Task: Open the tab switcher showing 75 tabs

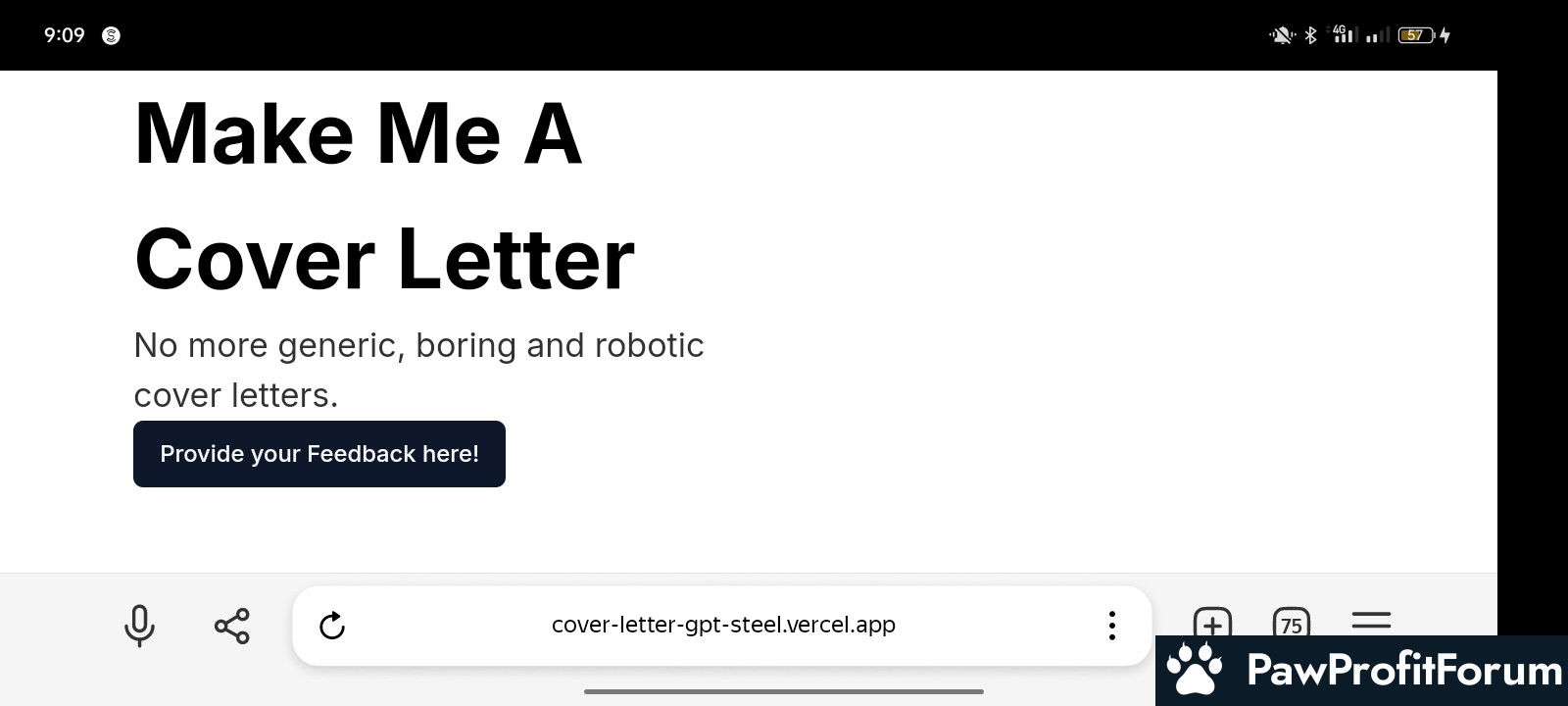Action: tap(1291, 624)
